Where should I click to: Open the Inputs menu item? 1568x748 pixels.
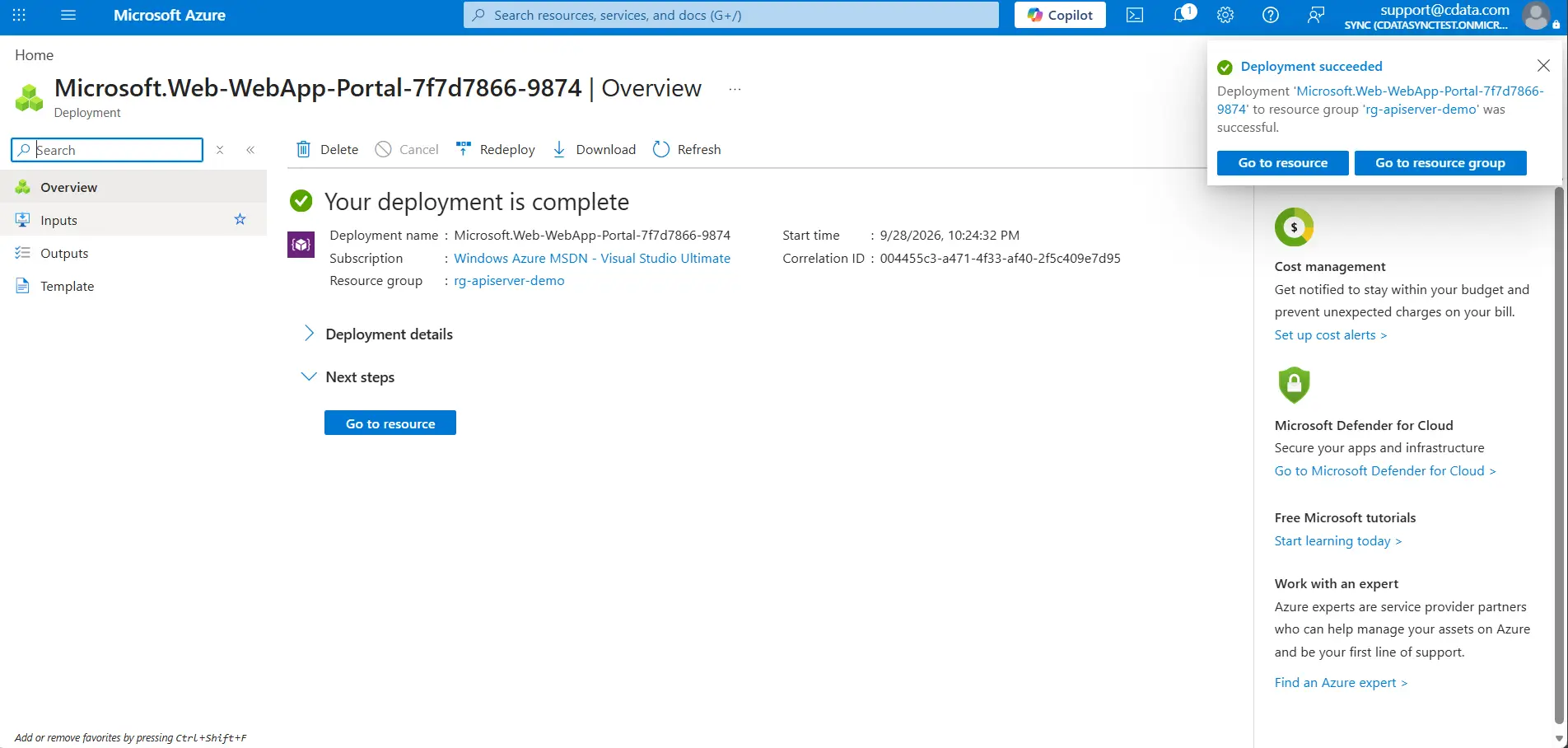coord(133,220)
